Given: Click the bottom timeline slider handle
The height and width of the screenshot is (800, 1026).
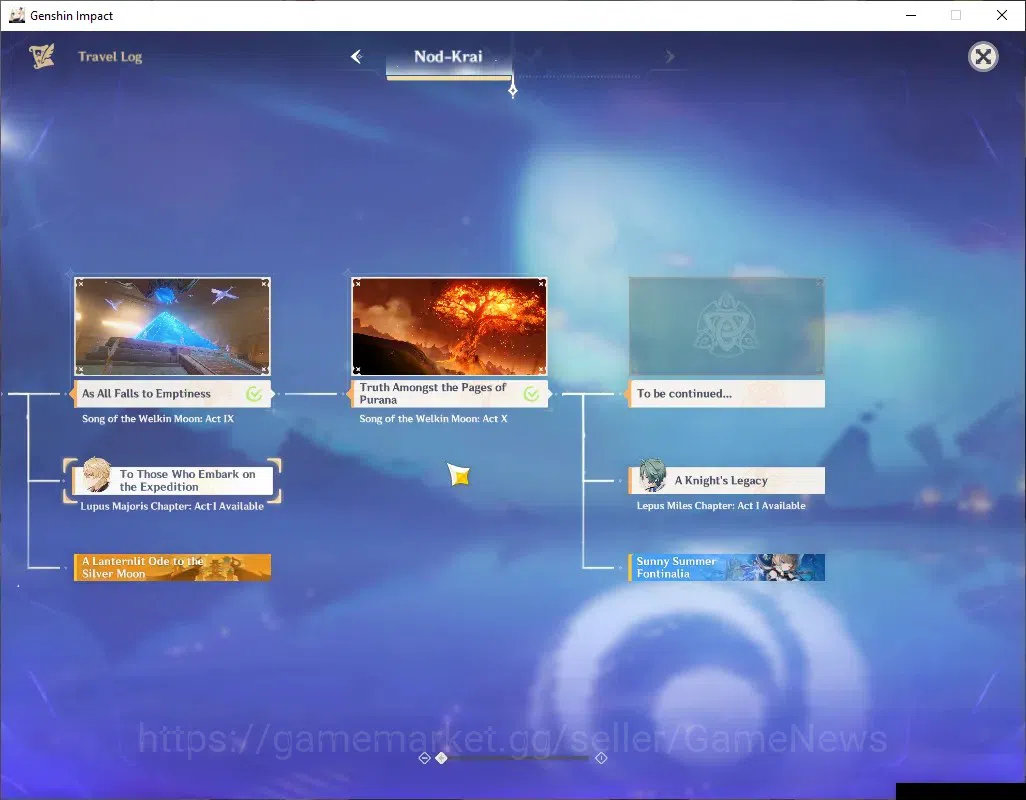Looking at the screenshot, I should click(442, 758).
